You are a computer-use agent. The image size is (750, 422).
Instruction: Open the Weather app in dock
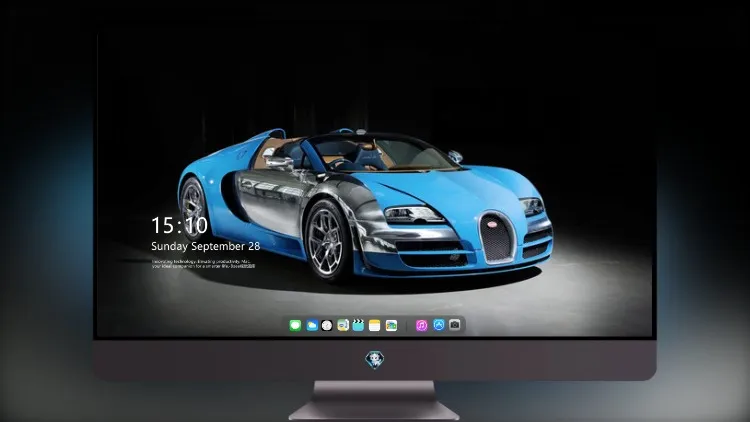[x=312, y=325]
